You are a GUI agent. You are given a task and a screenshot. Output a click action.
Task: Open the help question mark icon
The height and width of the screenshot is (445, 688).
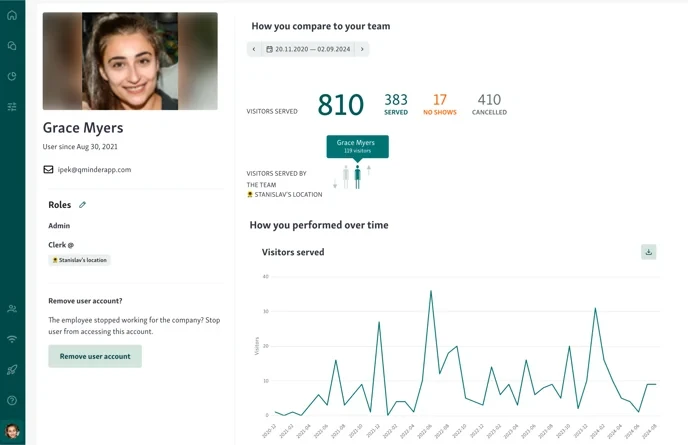coord(12,399)
